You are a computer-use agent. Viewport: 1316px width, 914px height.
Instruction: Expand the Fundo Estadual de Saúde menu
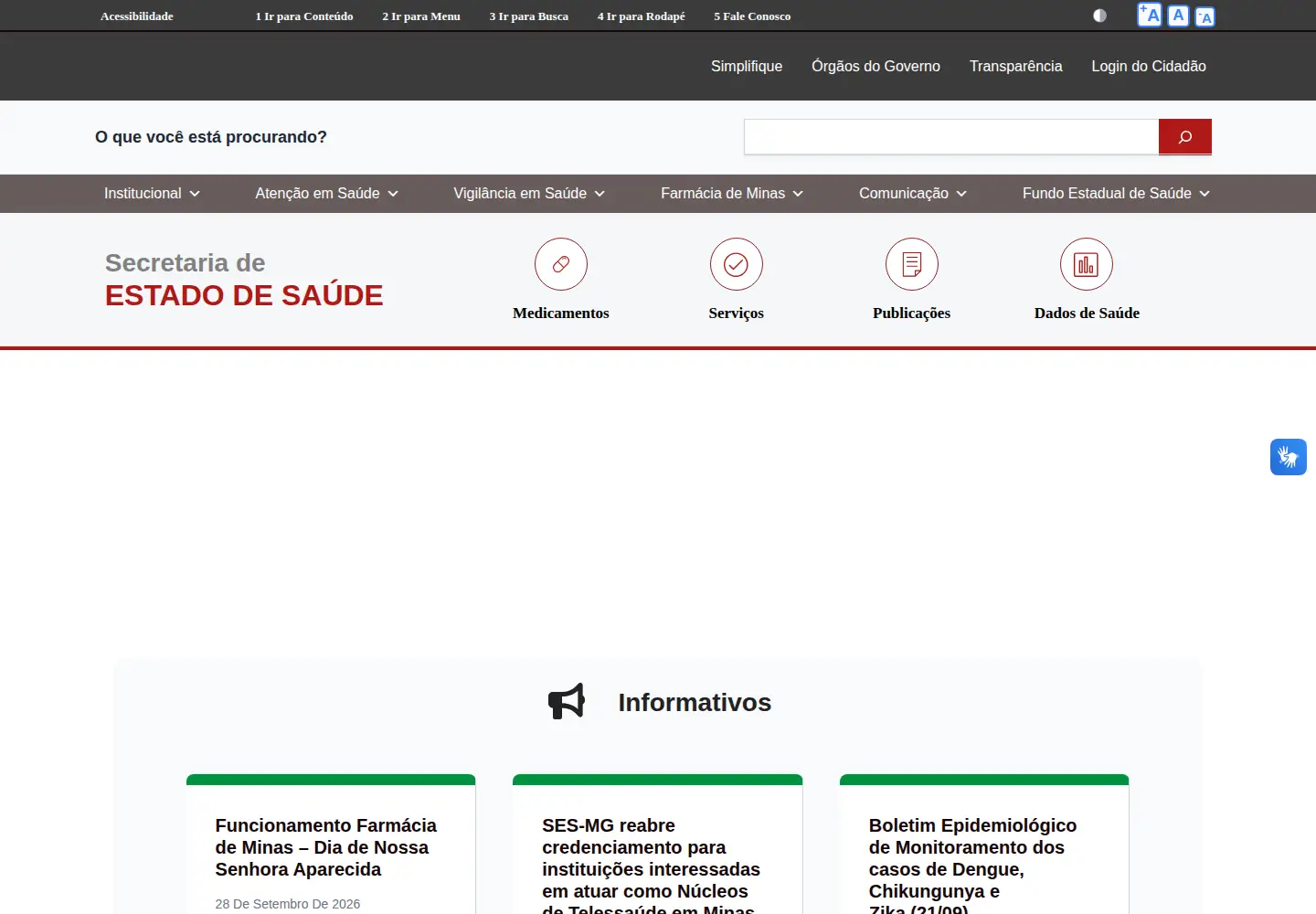(1116, 194)
